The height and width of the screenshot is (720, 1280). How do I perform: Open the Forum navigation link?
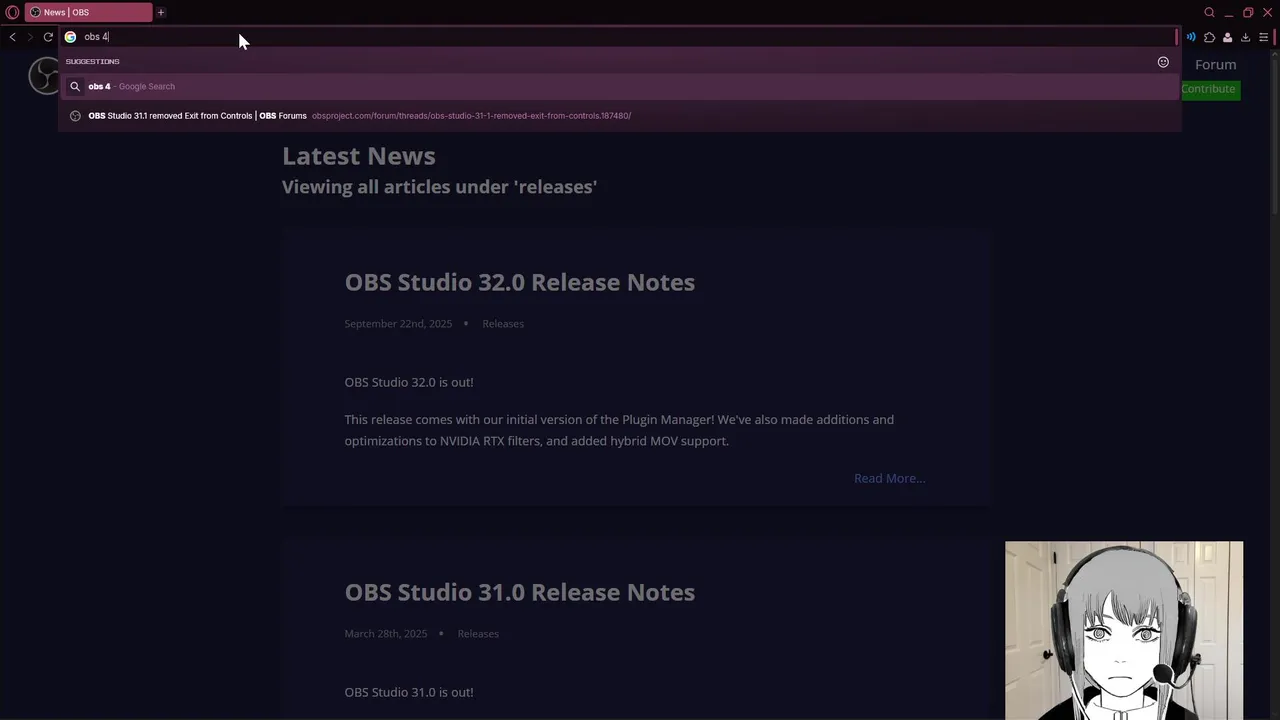(x=1215, y=65)
